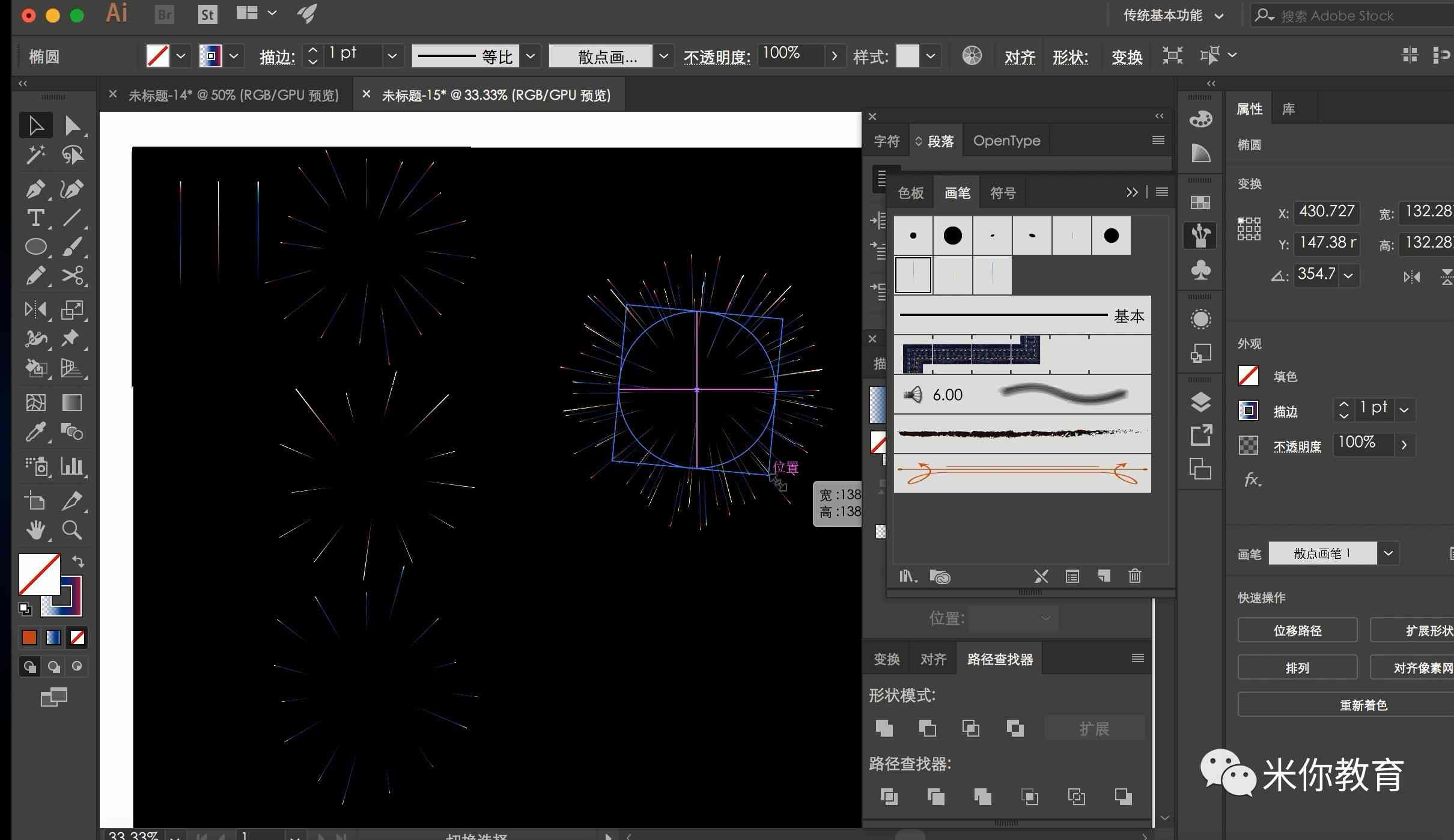Select the Scale tool in toolbar

pos(72,309)
